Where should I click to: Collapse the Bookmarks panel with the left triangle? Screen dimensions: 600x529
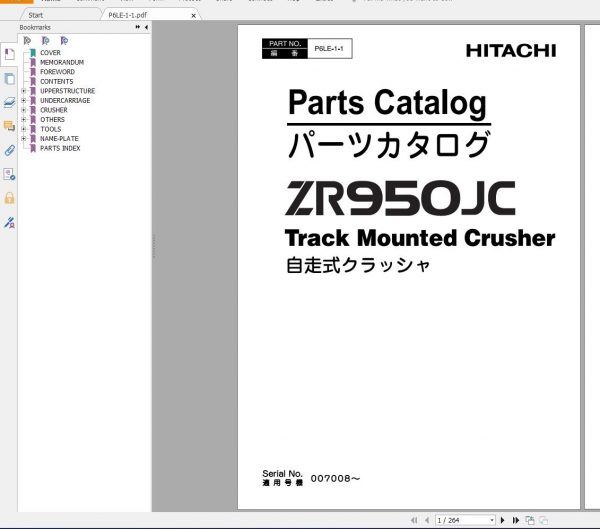(147, 27)
